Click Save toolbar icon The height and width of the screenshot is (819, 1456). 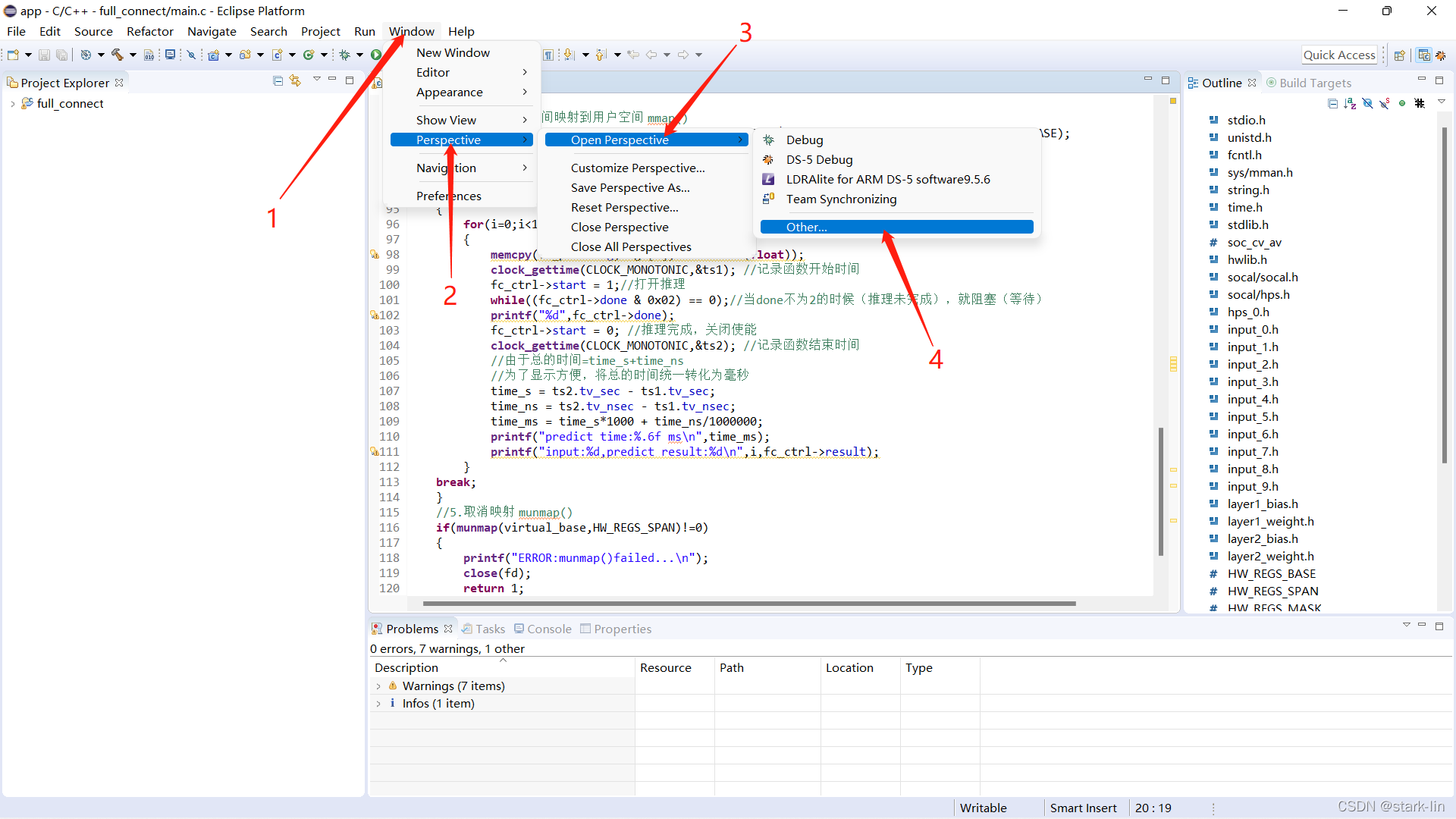click(x=44, y=55)
